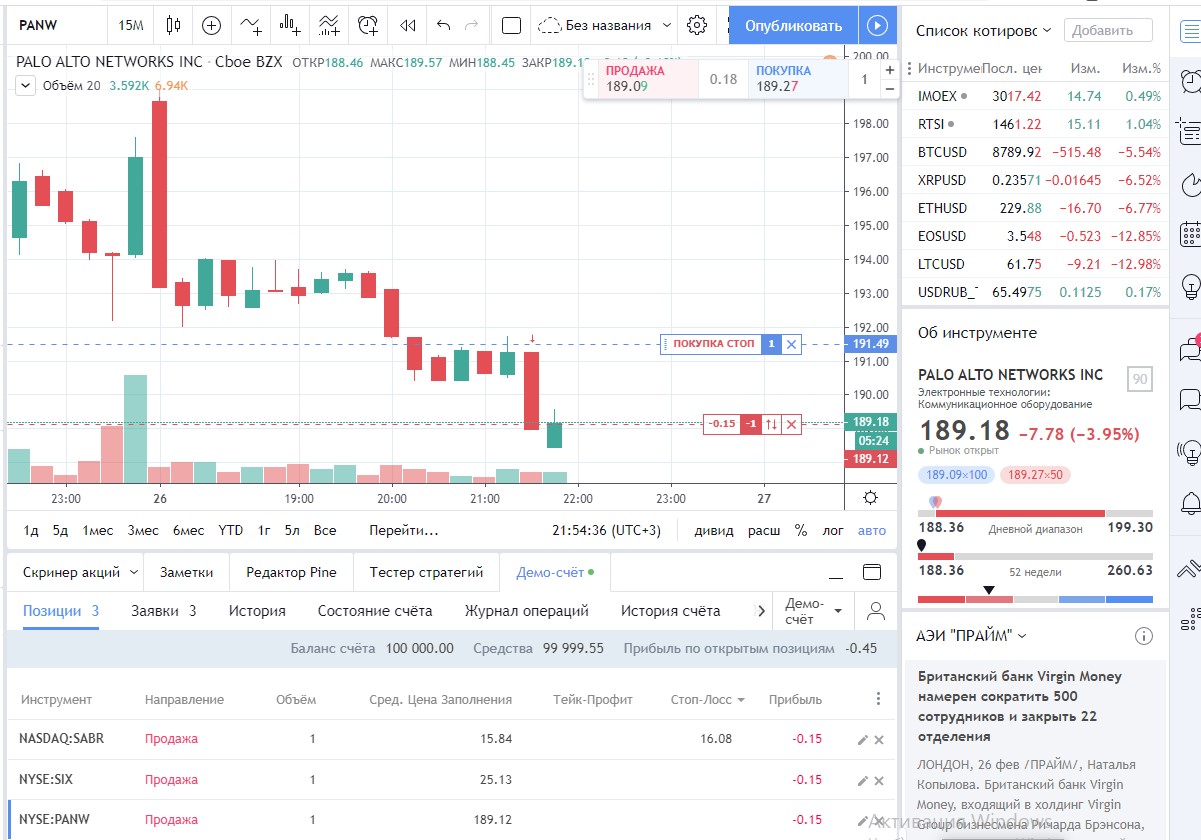
Task: Open indicator templates
Action: point(329,25)
